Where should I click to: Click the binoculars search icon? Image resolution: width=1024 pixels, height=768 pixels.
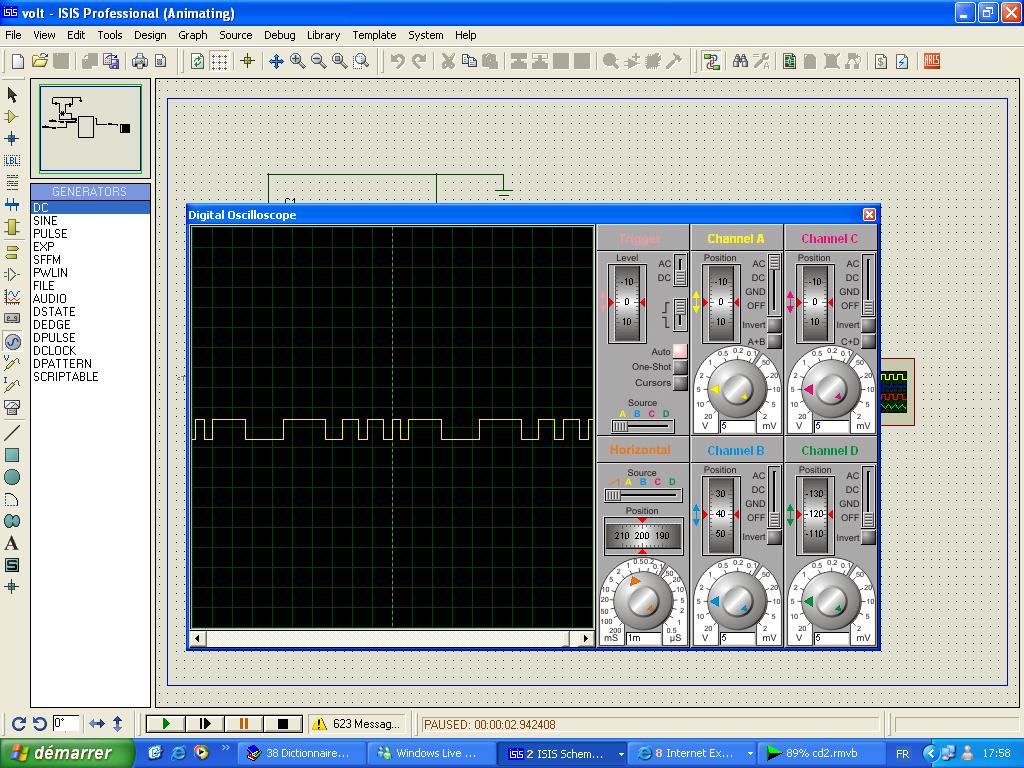[x=741, y=61]
